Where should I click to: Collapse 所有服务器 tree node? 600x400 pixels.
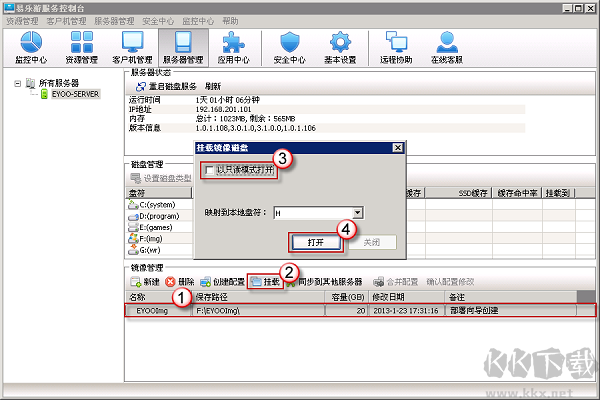tap(17, 83)
